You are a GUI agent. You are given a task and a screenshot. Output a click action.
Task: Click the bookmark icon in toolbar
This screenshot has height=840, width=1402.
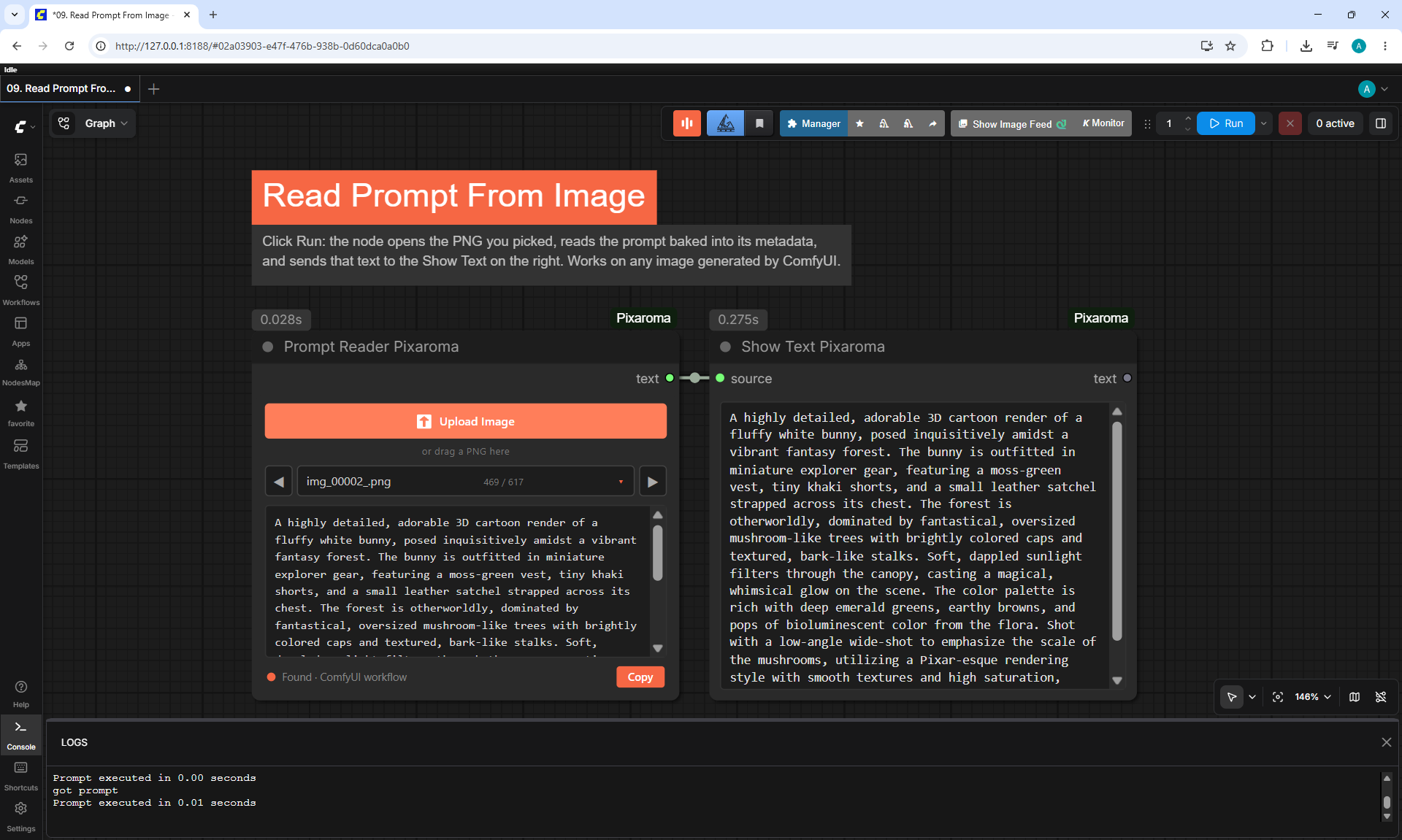(759, 123)
